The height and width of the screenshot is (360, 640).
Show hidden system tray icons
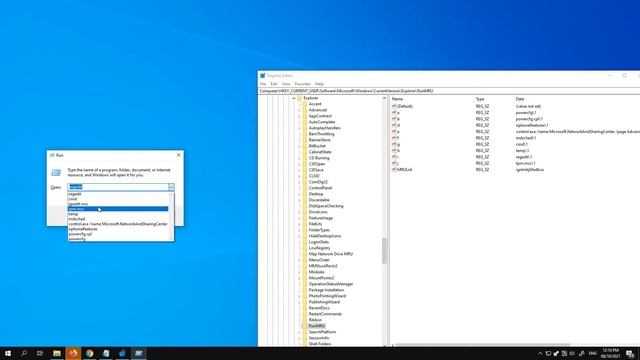coord(540,353)
